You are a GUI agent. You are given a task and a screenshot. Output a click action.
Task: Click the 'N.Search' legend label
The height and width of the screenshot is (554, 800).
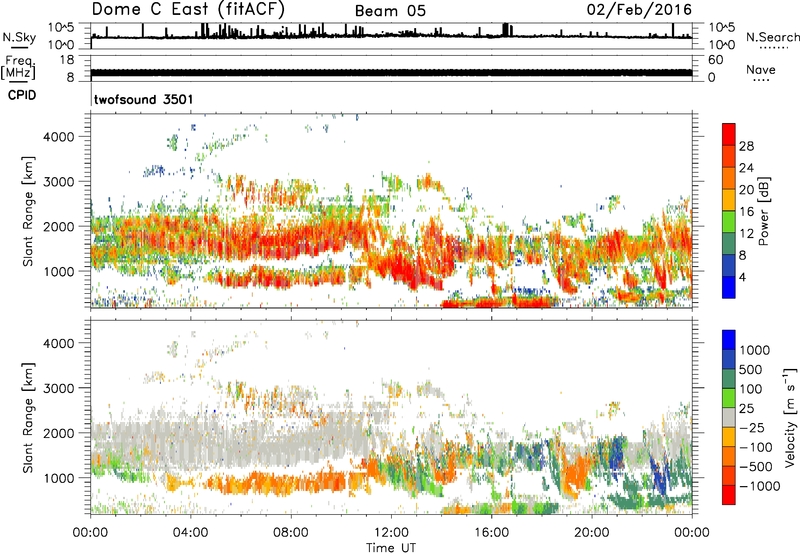tap(772, 37)
